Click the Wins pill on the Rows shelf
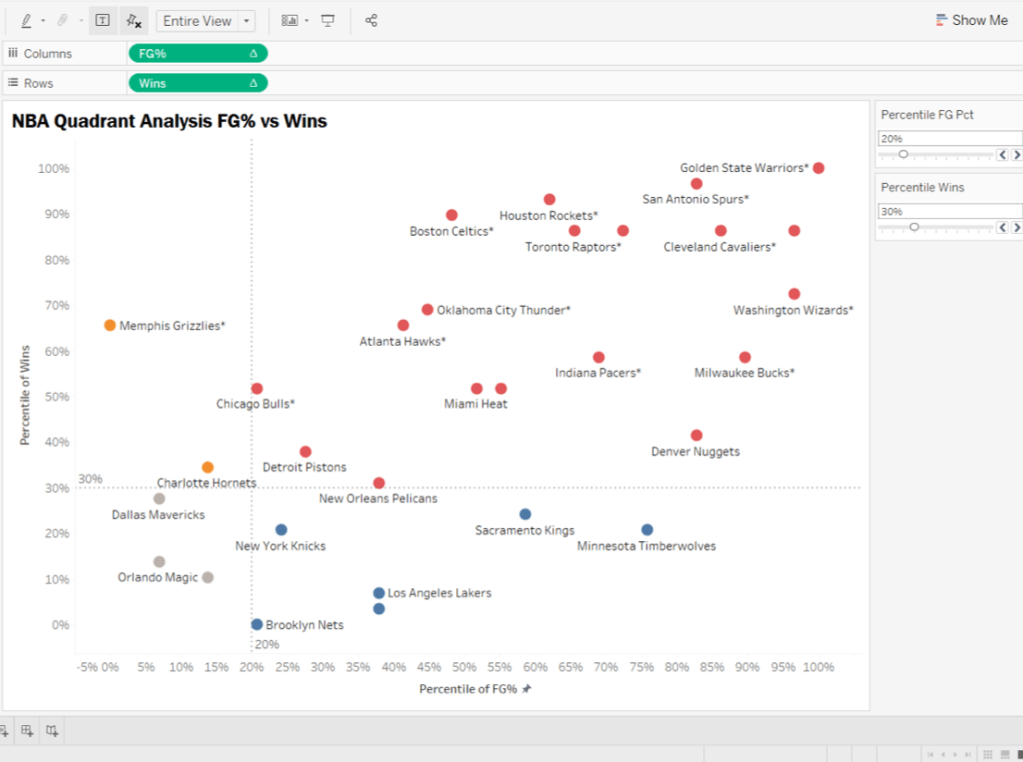The image size is (1023, 762). [197, 82]
